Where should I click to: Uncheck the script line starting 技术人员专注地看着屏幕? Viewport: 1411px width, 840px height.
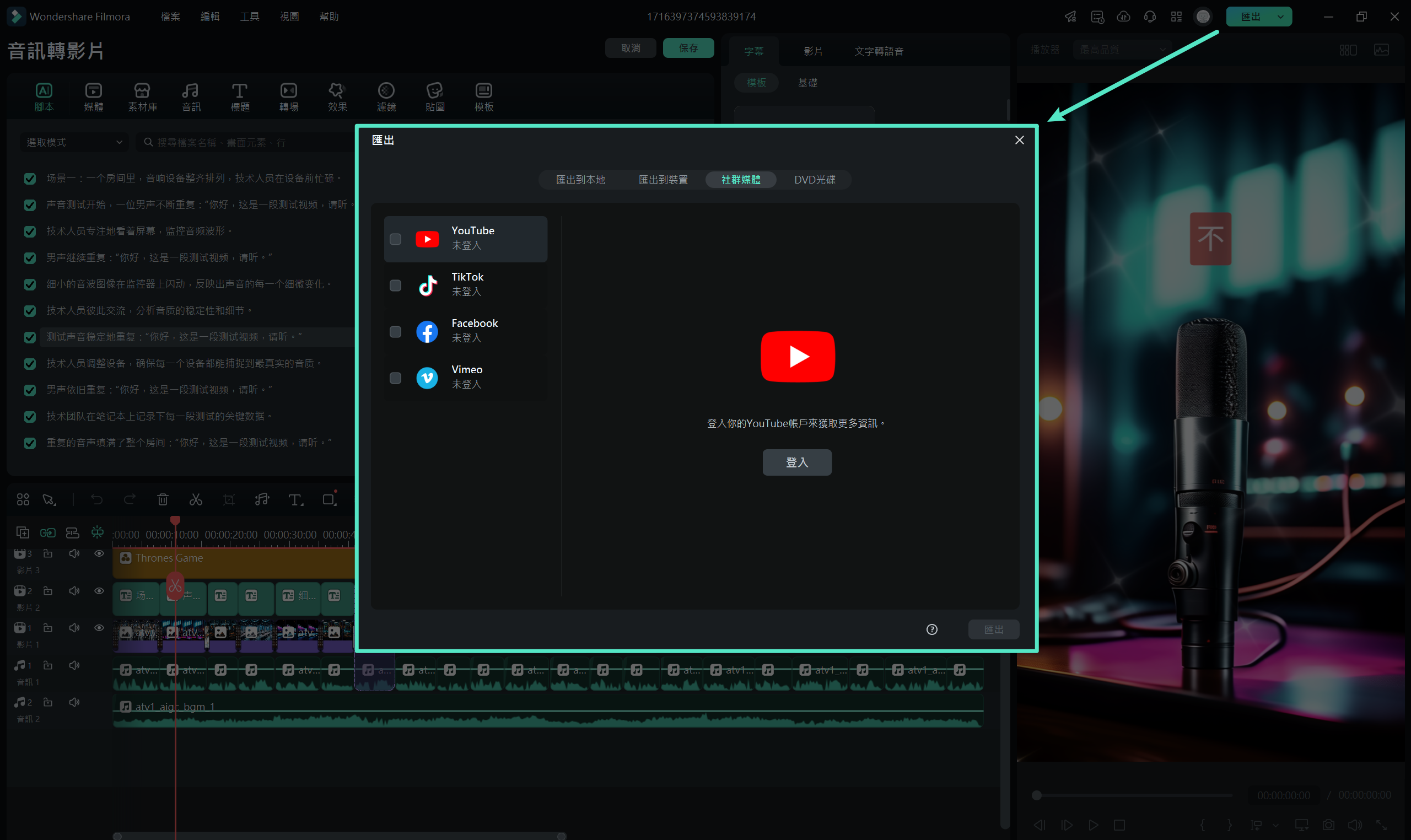pos(30,231)
